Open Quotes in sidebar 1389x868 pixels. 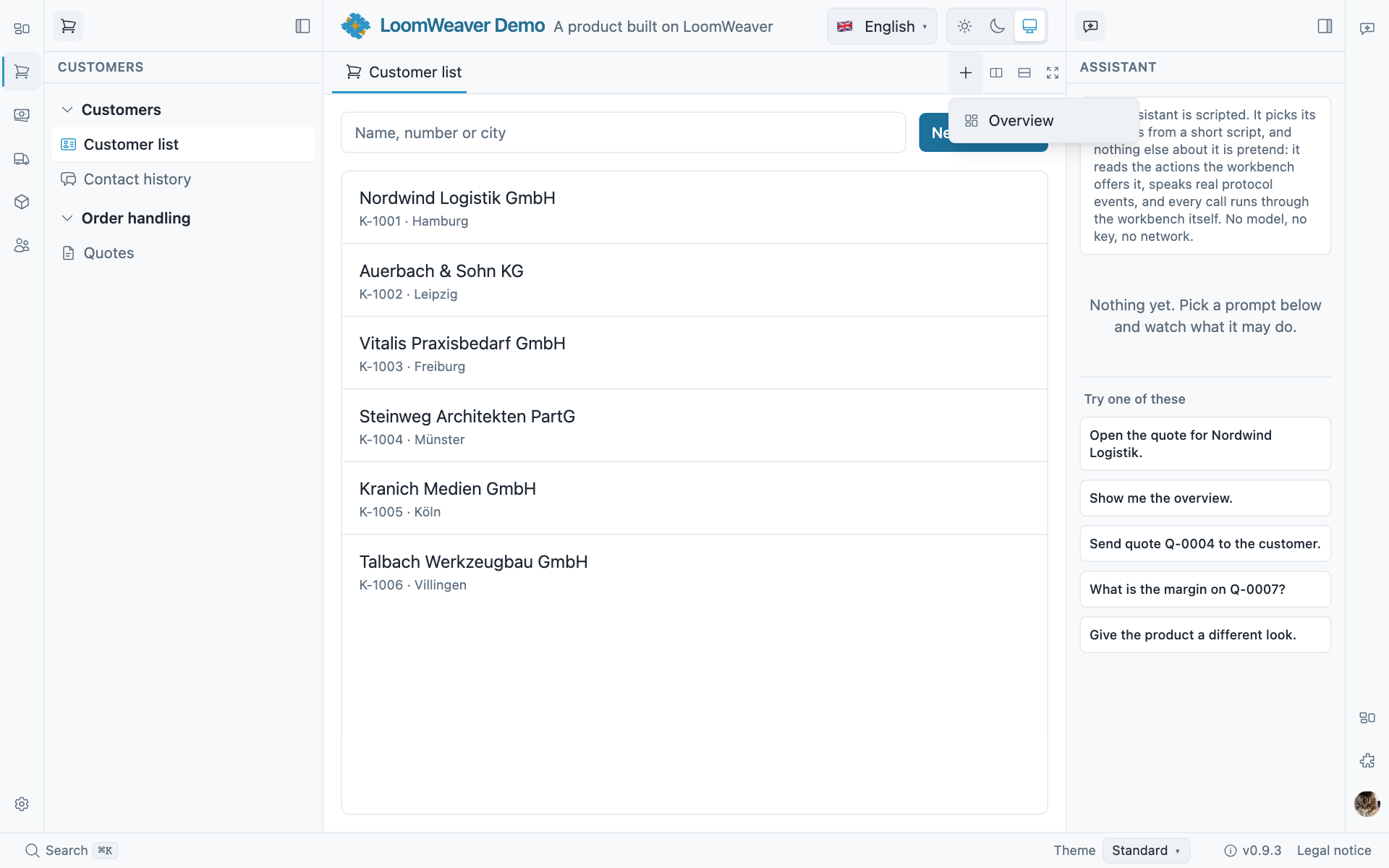183,252
